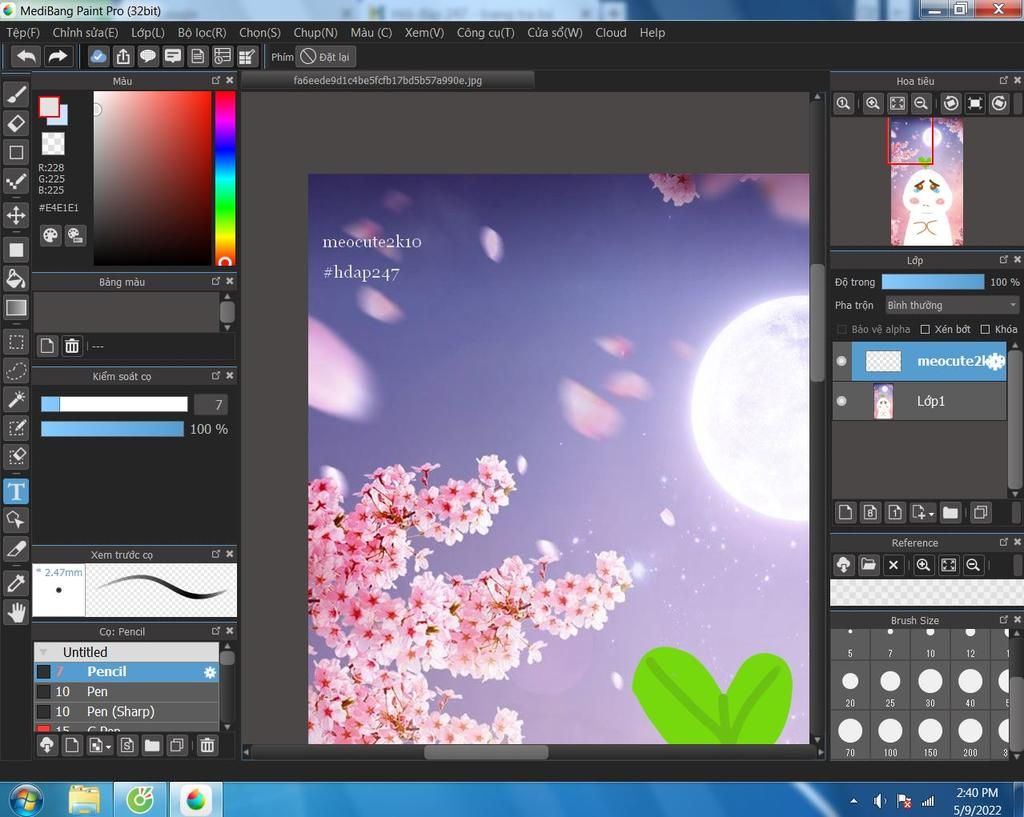
Task: Show hidden system tray icons
Action: click(854, 801)
